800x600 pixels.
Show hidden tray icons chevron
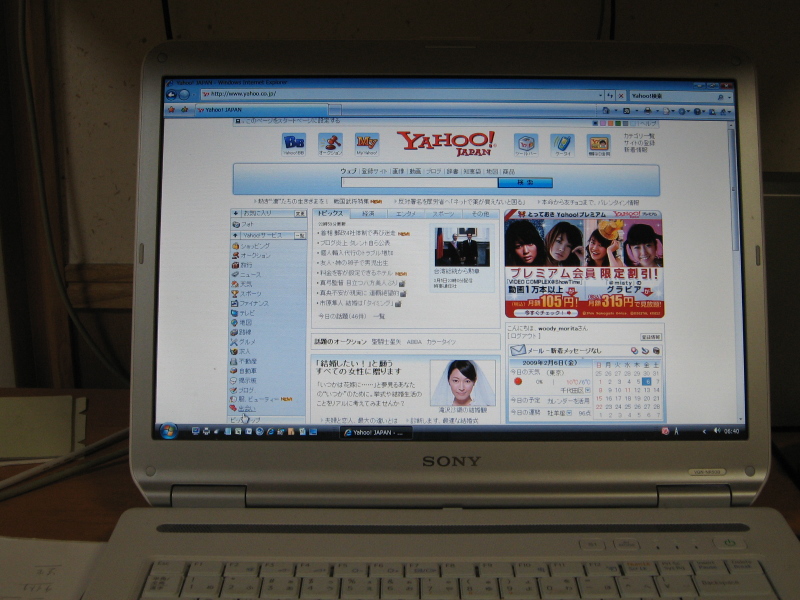[704, 432]
